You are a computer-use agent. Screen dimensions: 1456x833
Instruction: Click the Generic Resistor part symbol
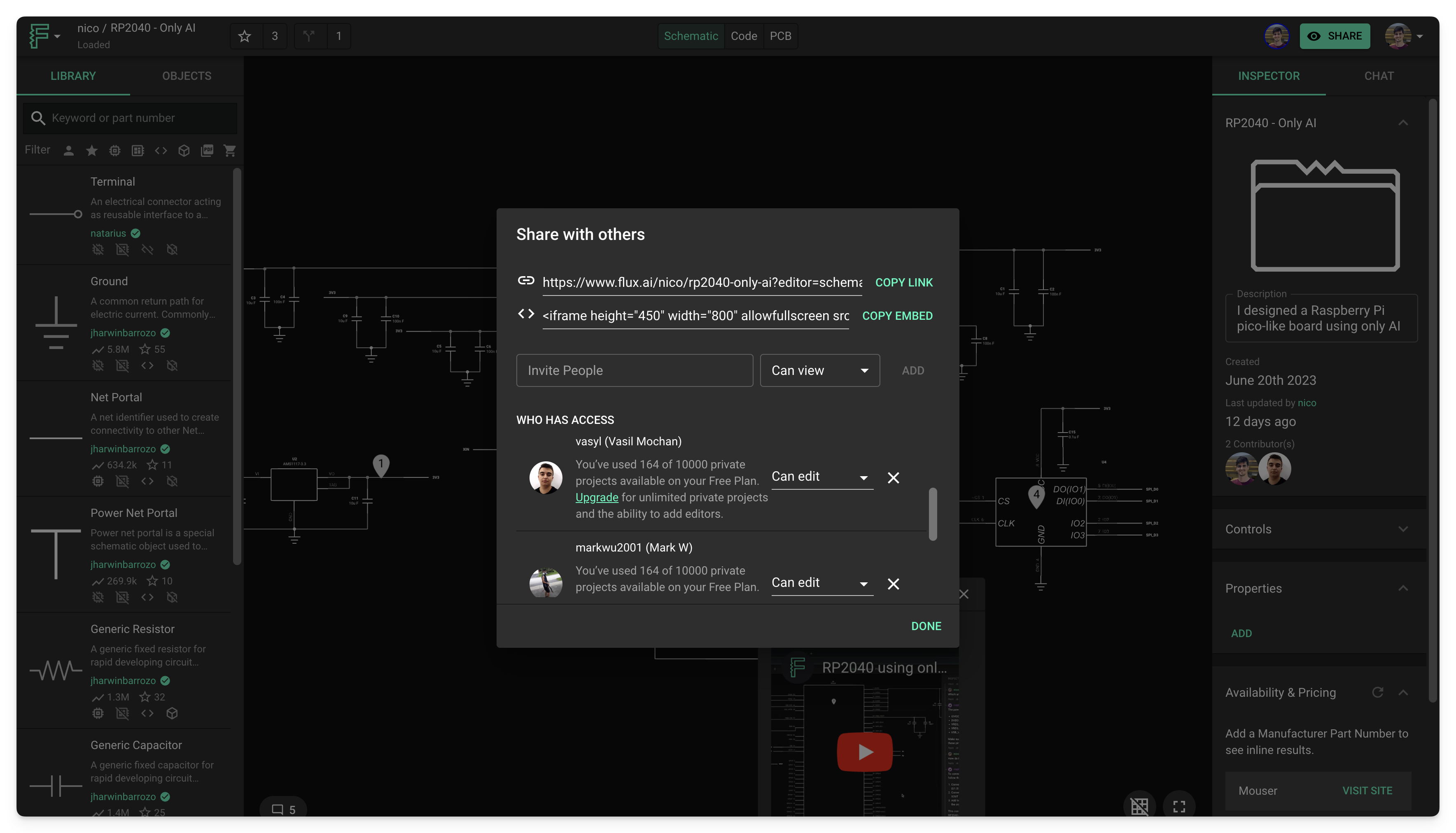click(56, 670)
